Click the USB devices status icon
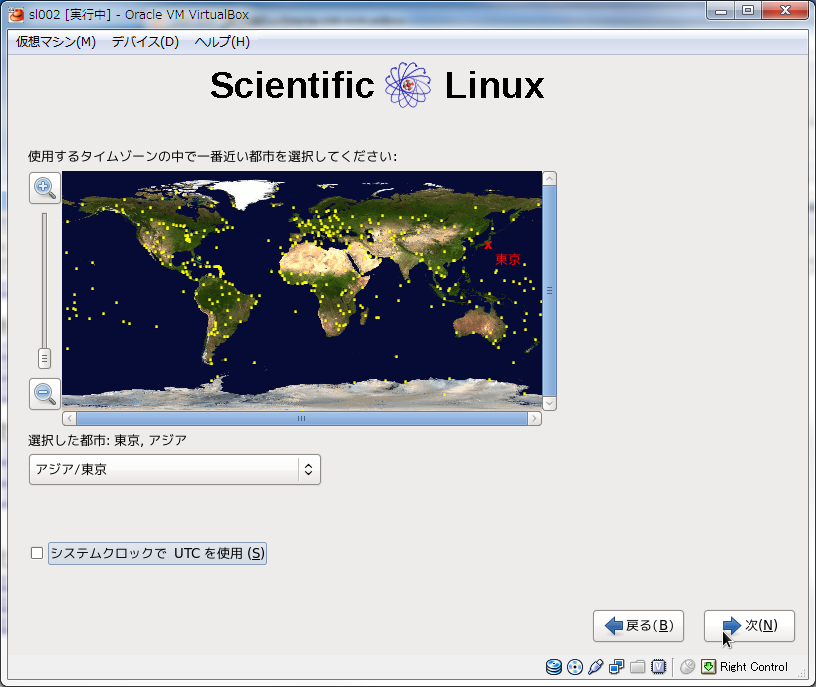Image resolution: width=816 pixels, height=687 pixels. (x=596, y=667)
